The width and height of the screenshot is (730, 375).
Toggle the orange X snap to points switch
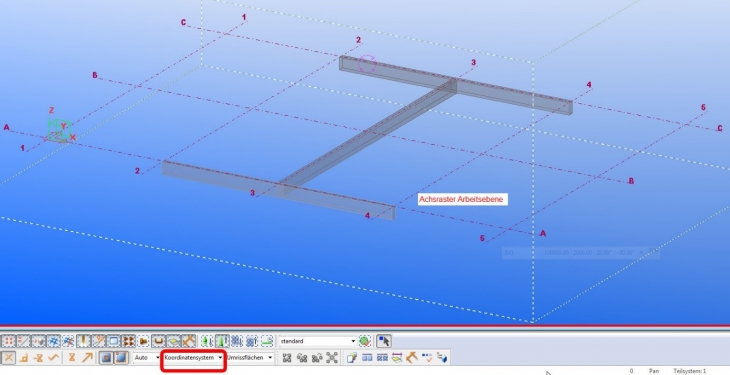click(x=8, y=357)
